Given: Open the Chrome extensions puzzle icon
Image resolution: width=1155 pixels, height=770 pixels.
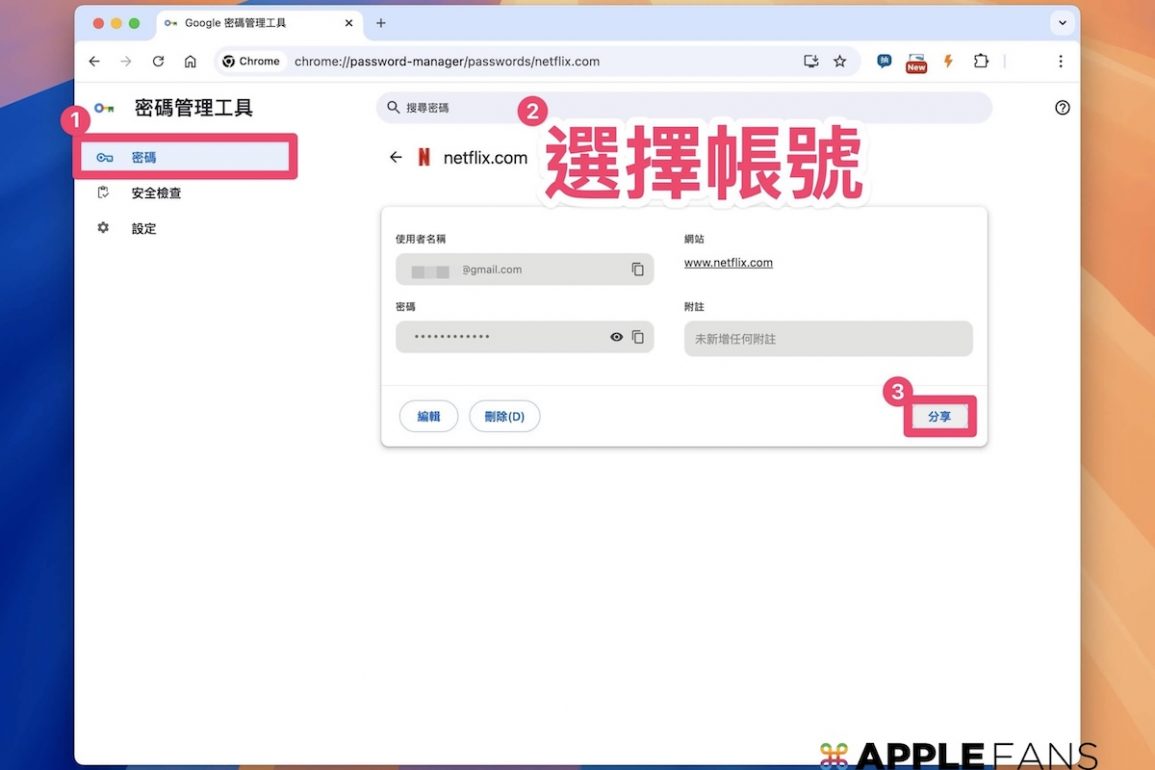Looking at the screenshot, I should 981,62.
